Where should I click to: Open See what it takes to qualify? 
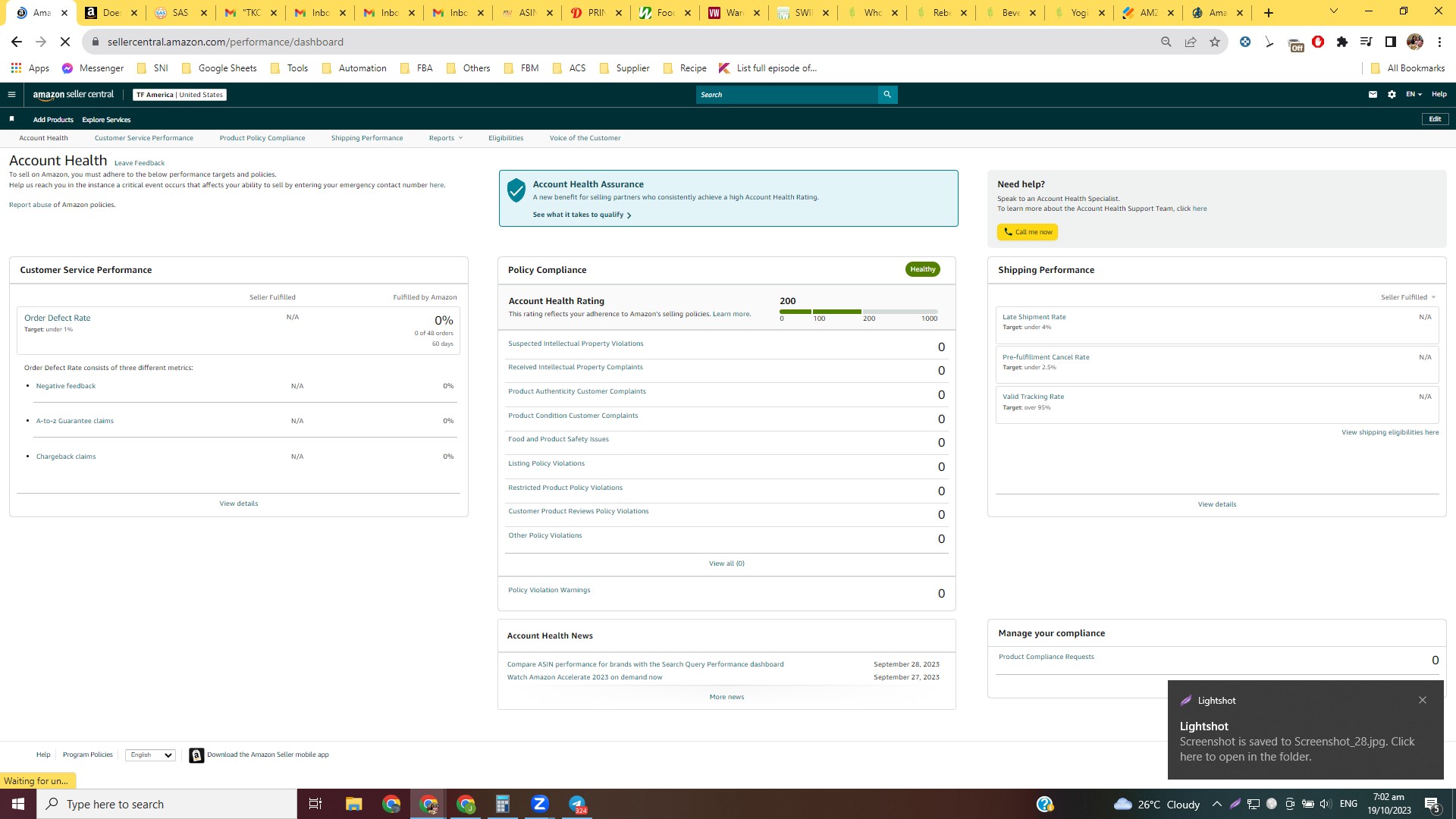click(582, 215)
